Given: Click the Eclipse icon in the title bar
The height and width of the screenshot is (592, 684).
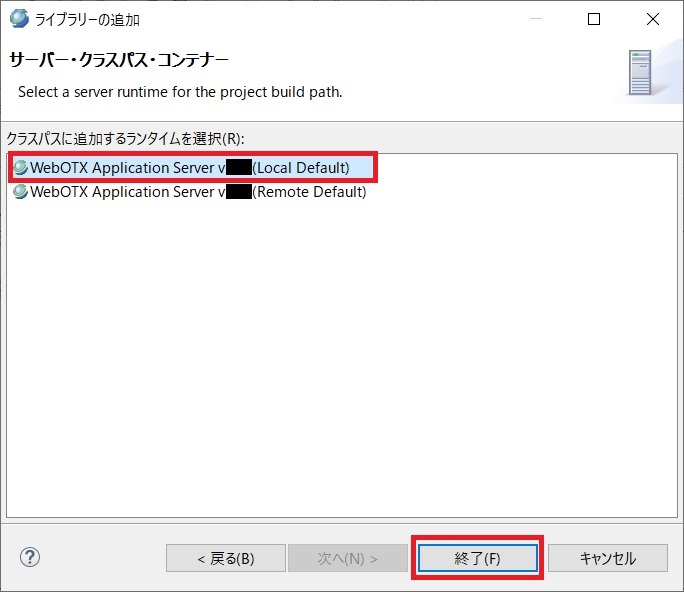Looking at the screenshot, I should (x=19, y=19).
